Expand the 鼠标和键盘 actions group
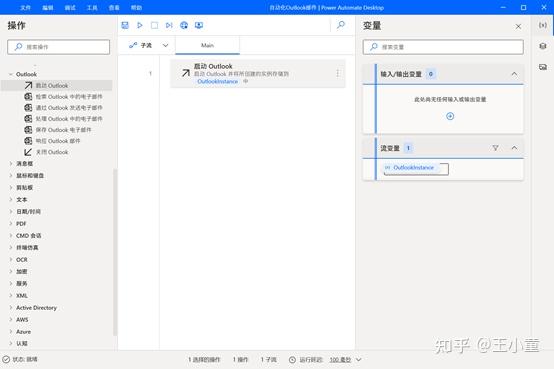Viewport: 554px width, 369px height. pos(11,176)
